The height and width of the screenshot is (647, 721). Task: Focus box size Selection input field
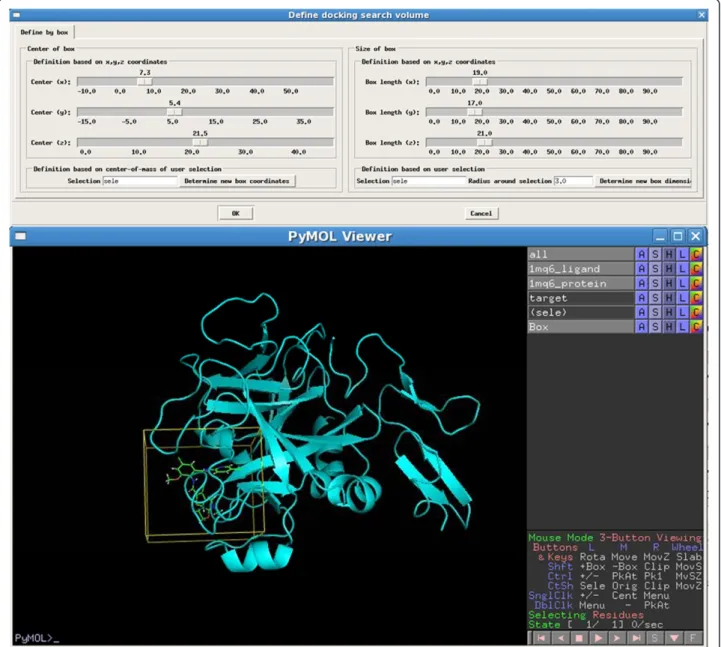pyautogui.click(x=429, y=181)
